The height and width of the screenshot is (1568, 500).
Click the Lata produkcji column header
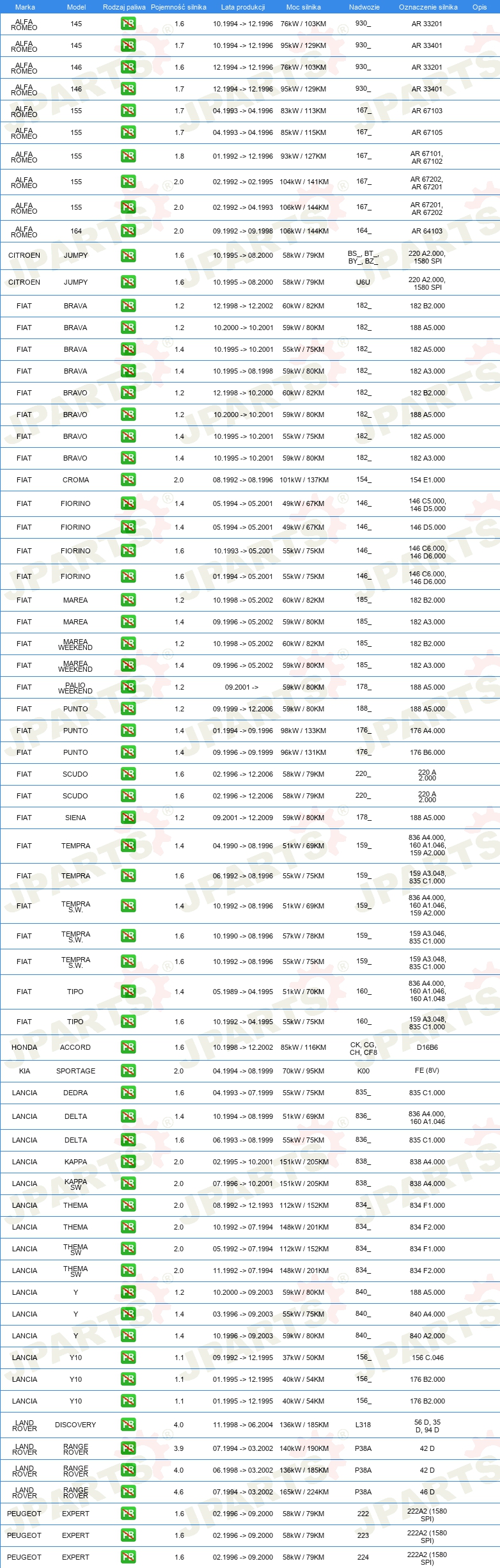(243, 7)
